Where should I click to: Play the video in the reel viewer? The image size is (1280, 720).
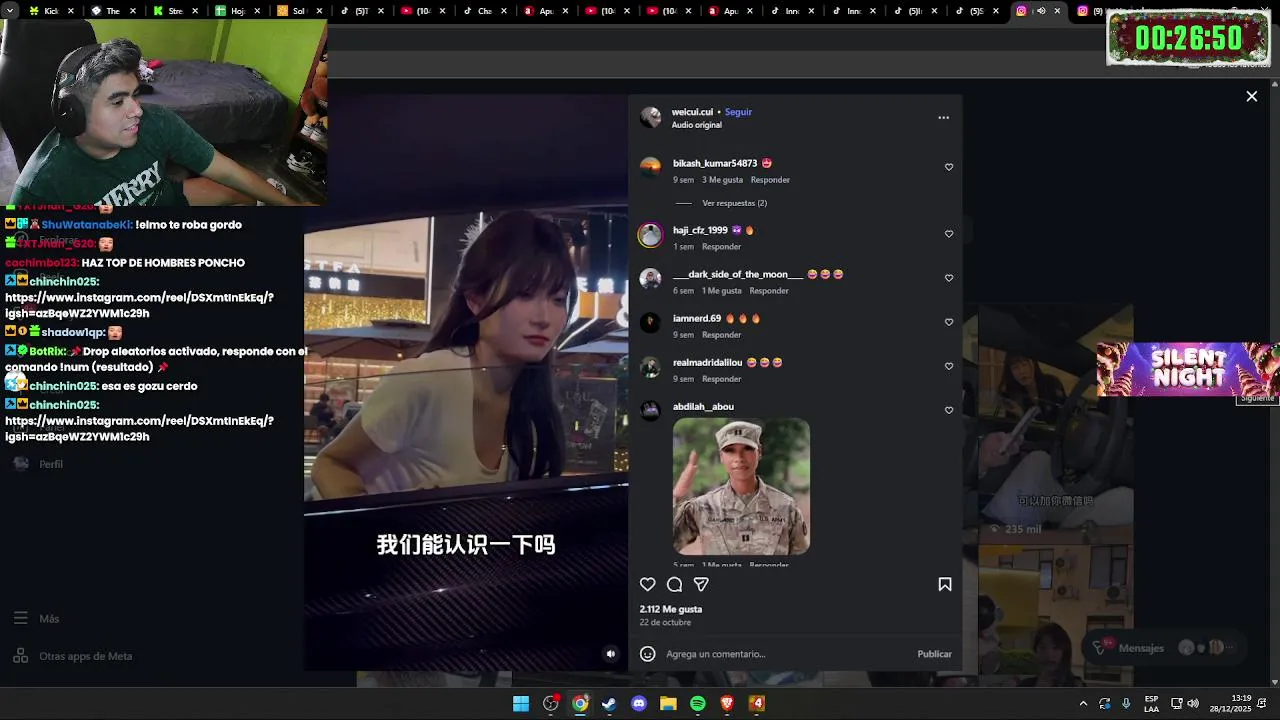coord(466,383)
